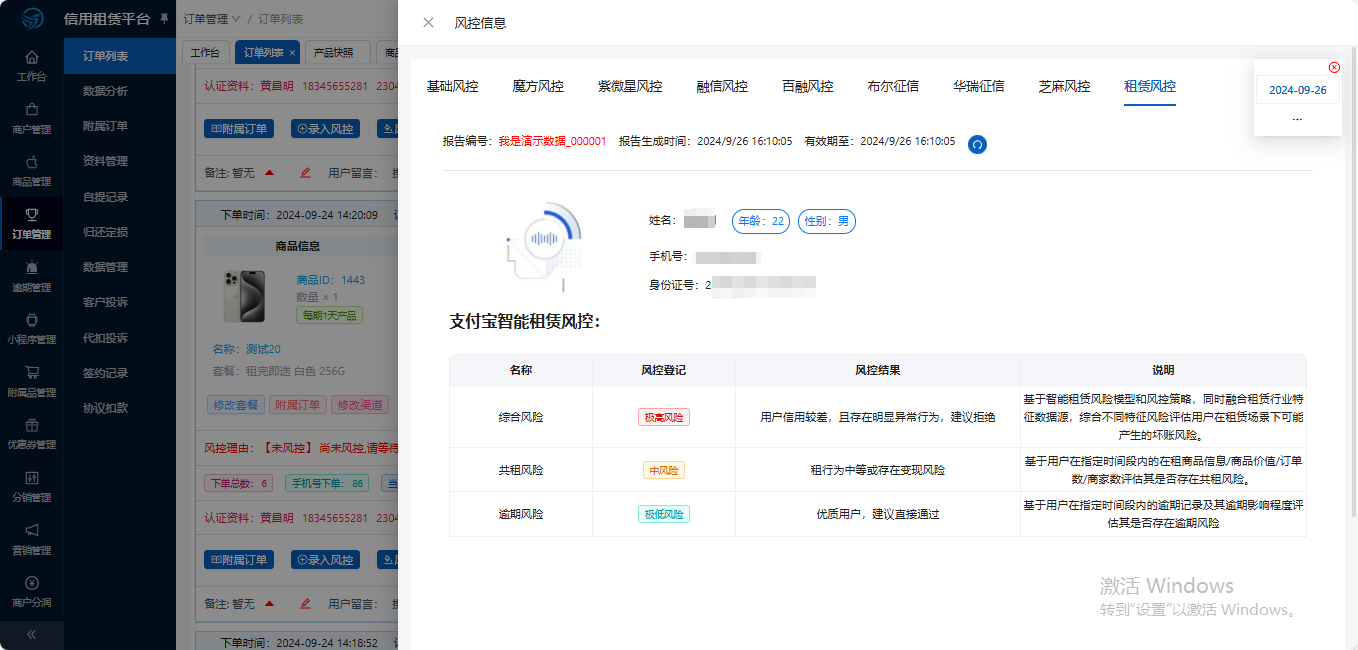Switch to the 魔方风控 tab

tap(538, 87)
